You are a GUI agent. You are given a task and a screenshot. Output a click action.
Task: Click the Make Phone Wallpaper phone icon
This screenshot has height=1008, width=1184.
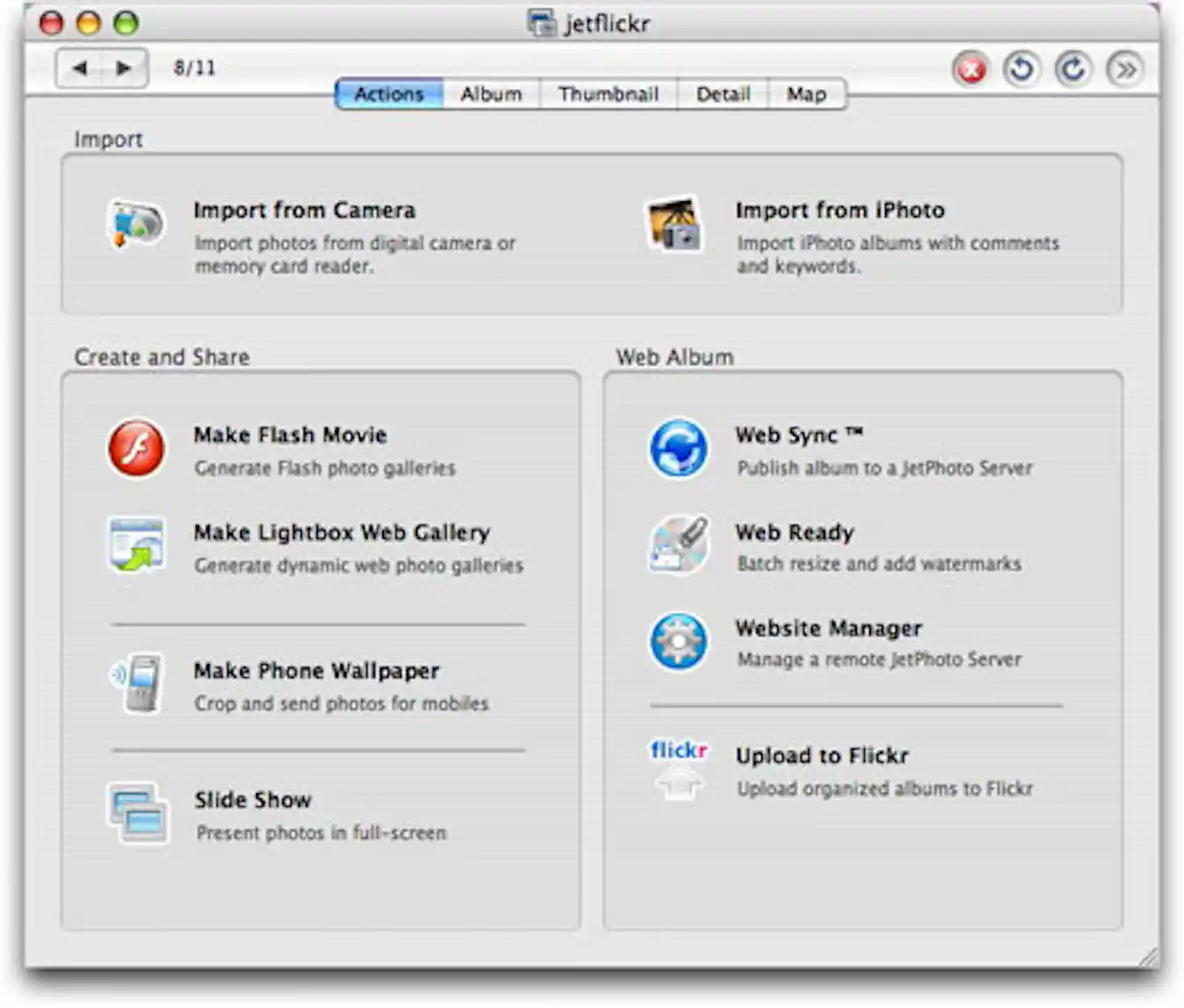(x=137, y=684)
